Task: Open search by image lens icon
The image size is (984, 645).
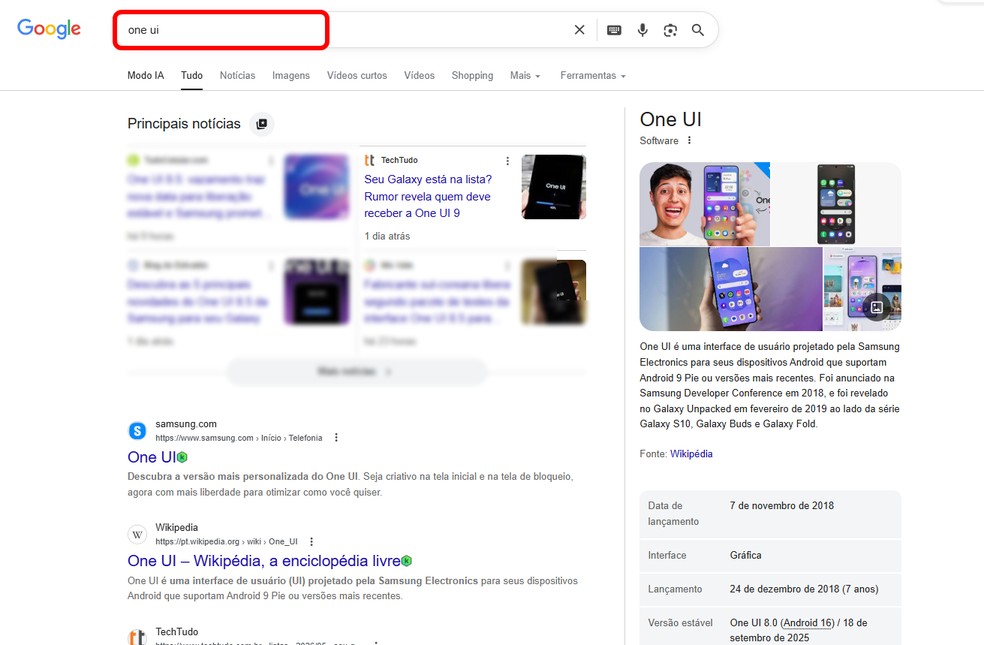Action: tap(670, 30)
